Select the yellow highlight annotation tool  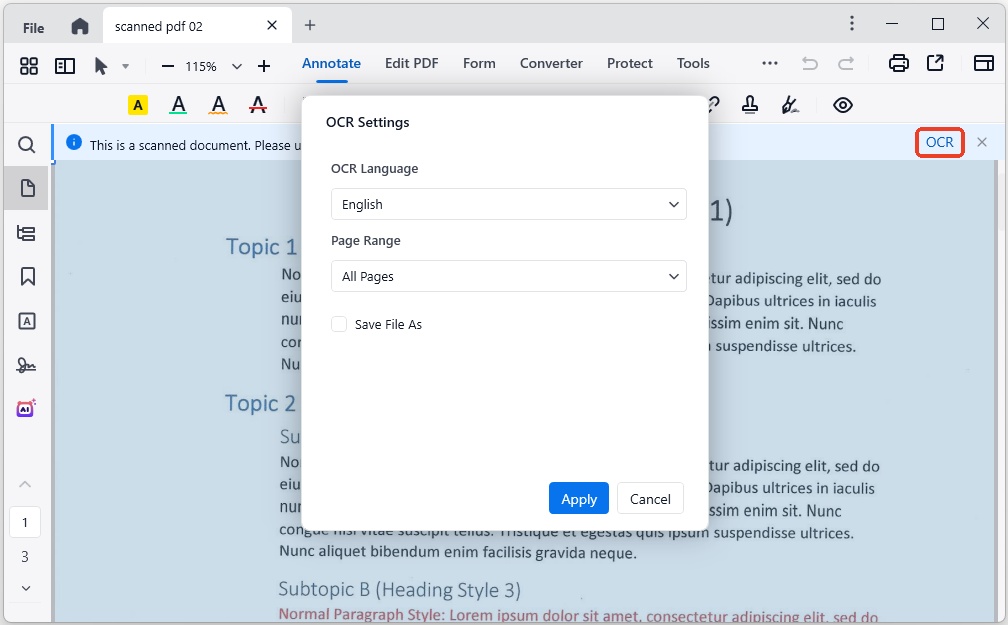coord(137,104)
